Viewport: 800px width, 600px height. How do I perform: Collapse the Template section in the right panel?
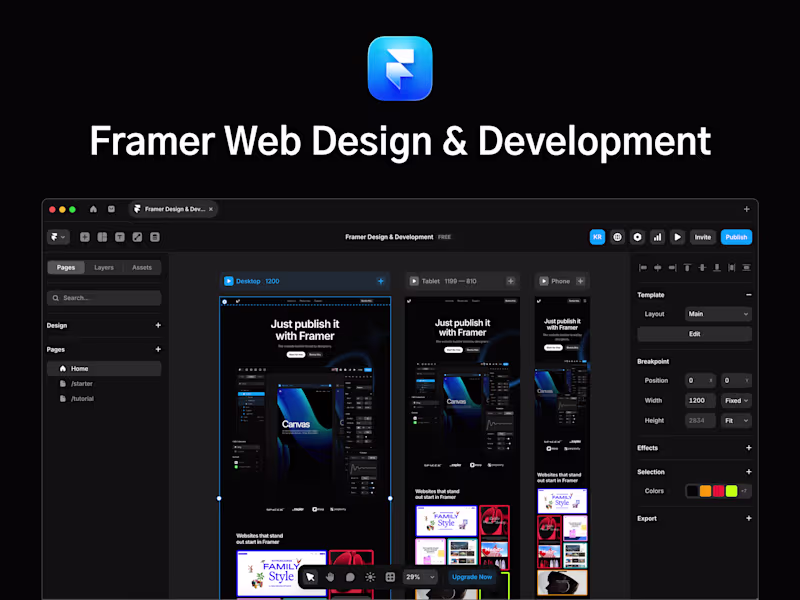coord(748,295)
